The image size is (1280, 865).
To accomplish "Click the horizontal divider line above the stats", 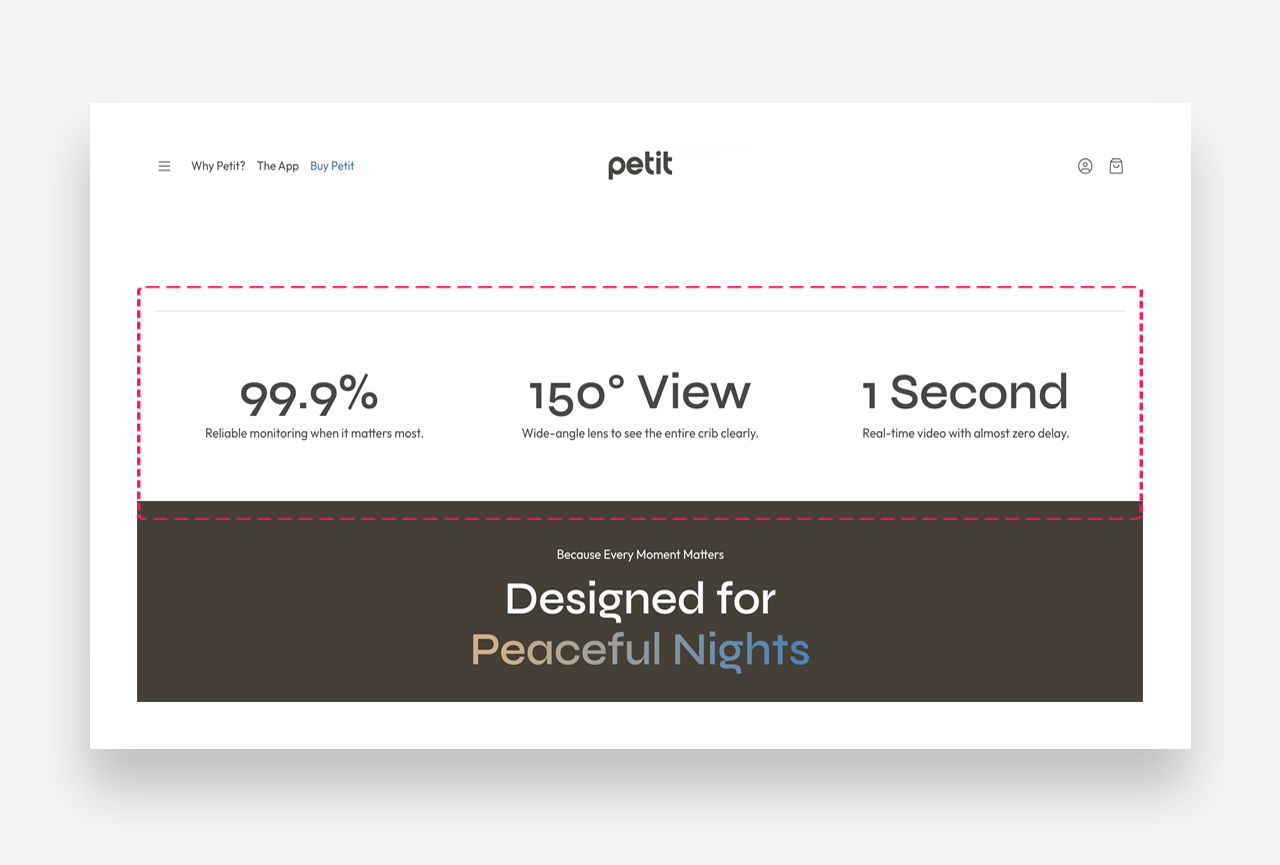I will (640, 312).
